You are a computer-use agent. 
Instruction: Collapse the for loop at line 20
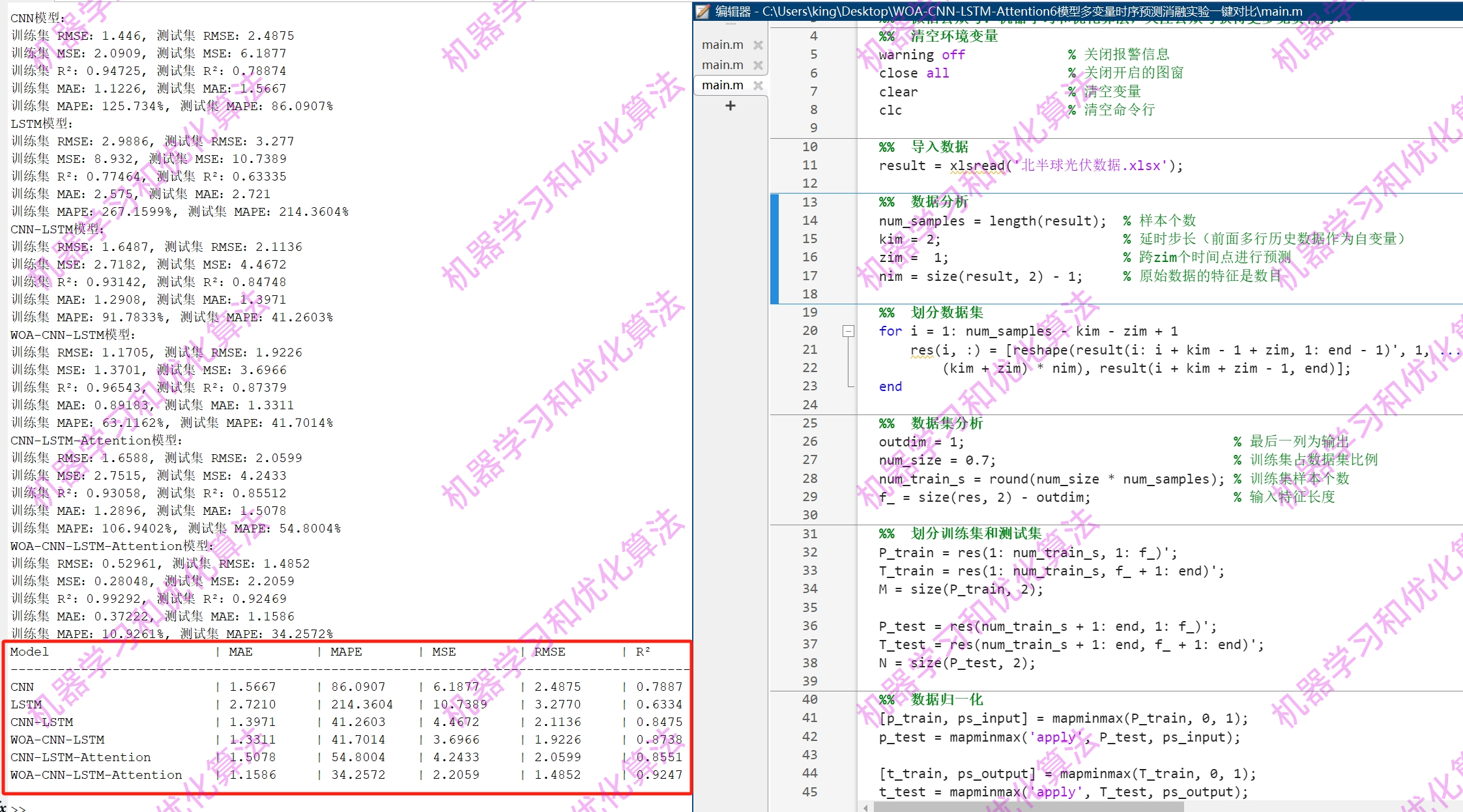pyautogui.click(x=848, y=331)
